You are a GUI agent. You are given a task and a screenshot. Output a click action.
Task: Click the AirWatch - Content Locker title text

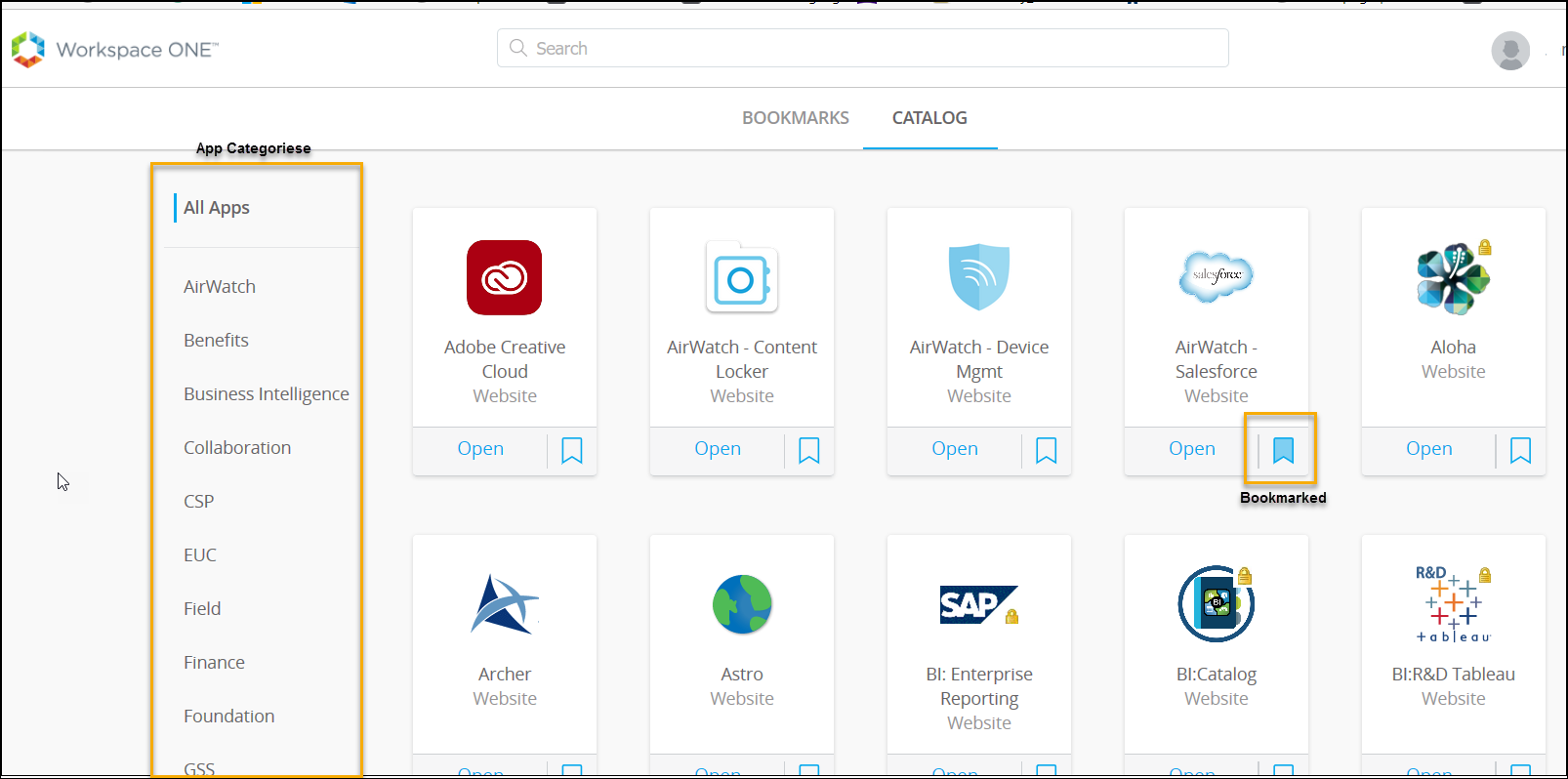(x=742, y=359)
